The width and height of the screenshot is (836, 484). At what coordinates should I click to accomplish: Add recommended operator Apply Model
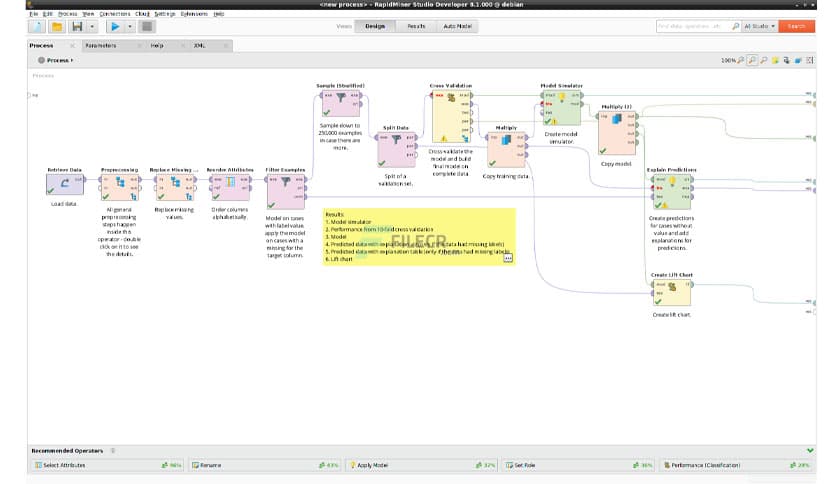[422, 465]
